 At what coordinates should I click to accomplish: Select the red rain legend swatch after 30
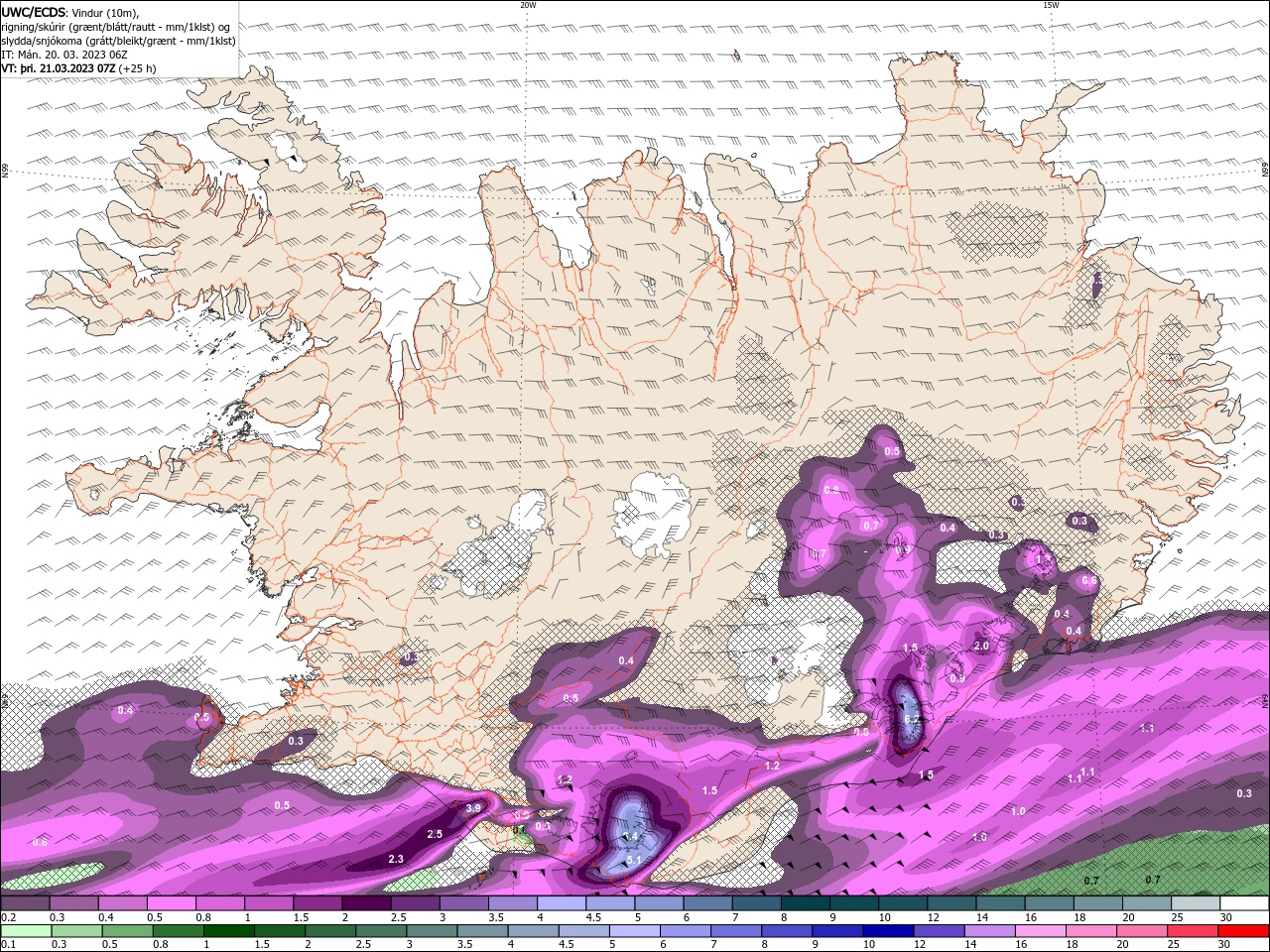[1243, 931]
